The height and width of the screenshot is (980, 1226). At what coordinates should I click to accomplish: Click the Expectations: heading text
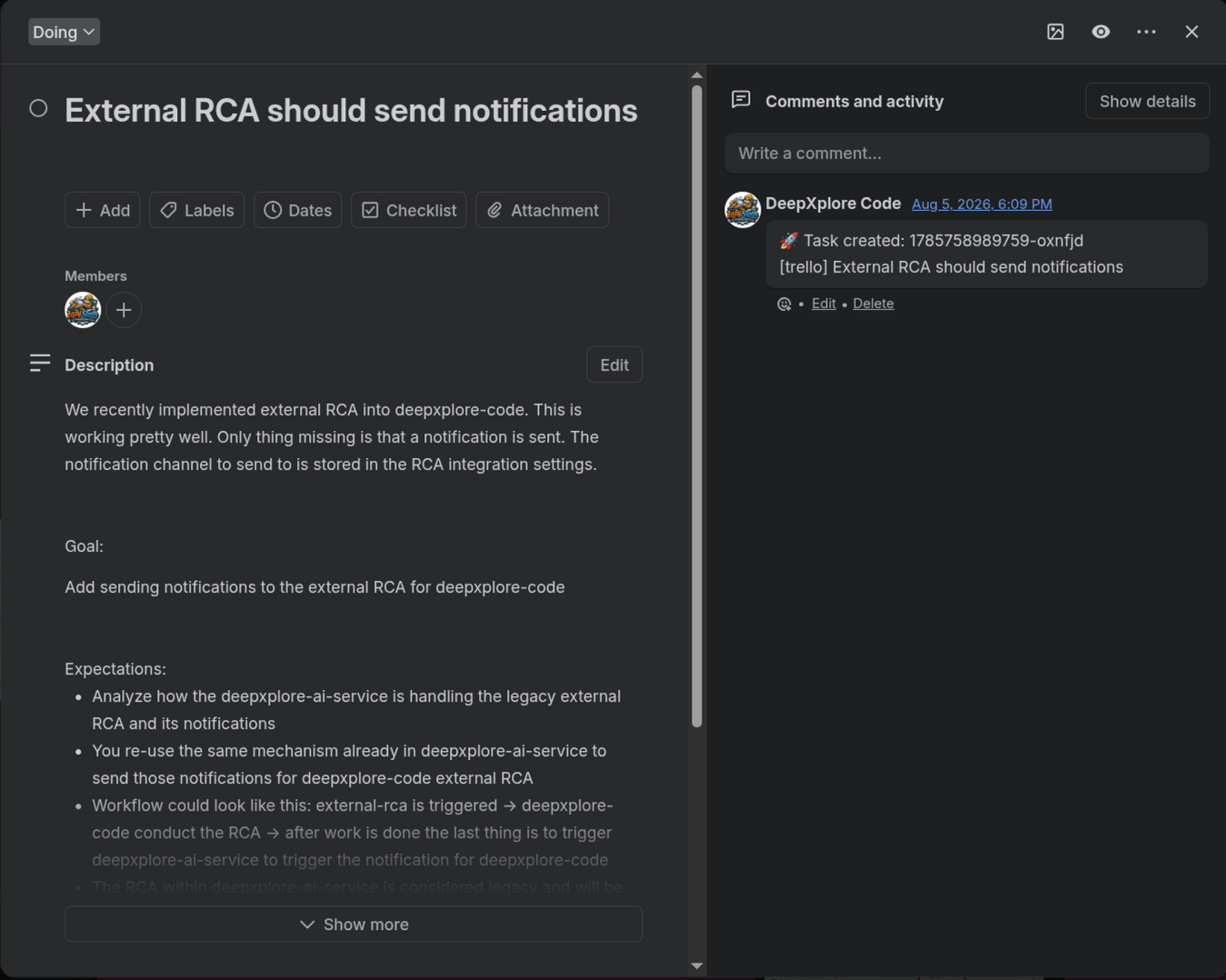[115, 669]
